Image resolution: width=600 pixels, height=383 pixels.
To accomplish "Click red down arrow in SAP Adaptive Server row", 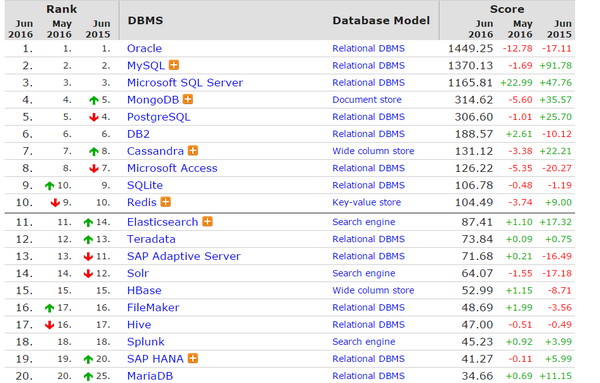I will [88, 256].
